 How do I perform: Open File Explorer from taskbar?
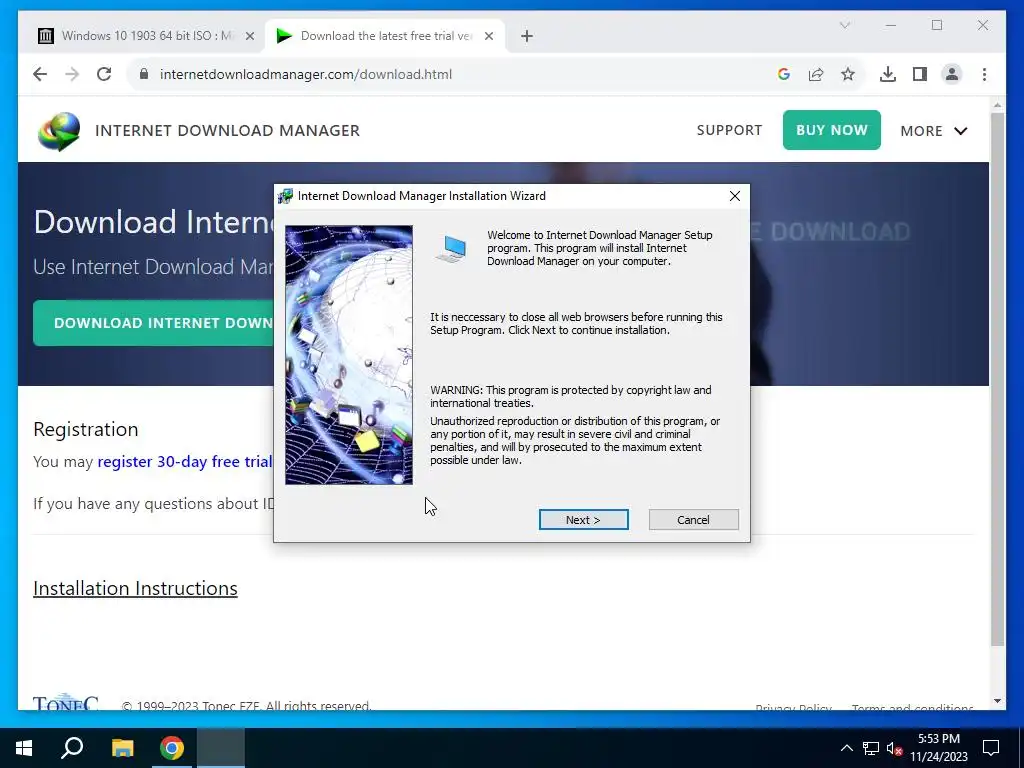pyautogui.click(x=122, y=748)
